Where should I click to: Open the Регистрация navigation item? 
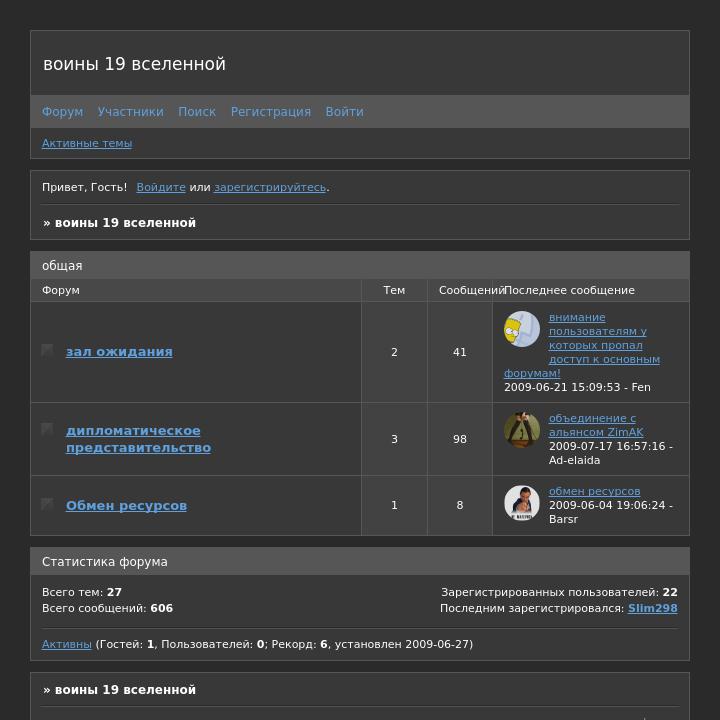coord(270,112)
